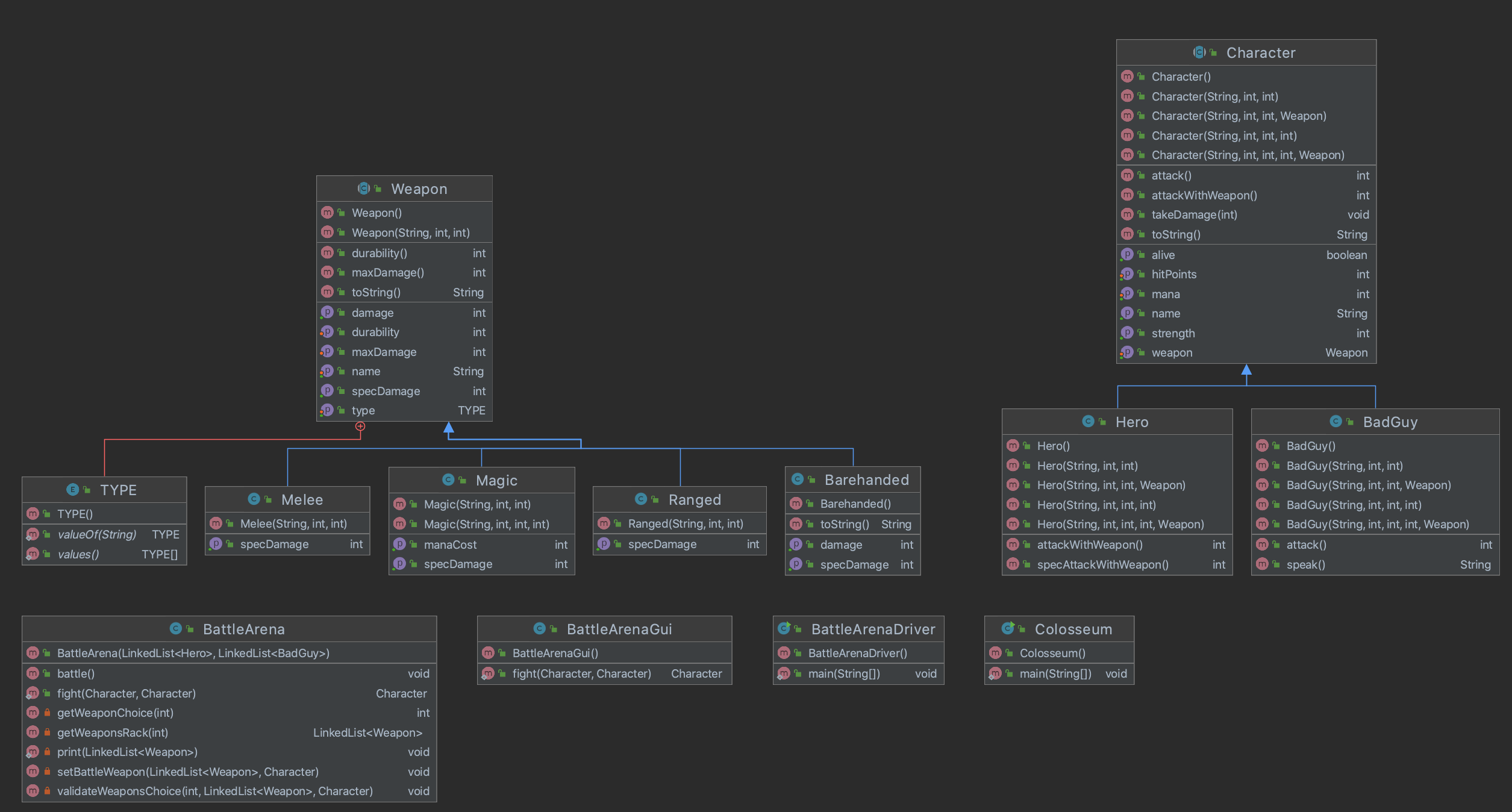Select the BadGuy class title bar

pos(1390,422)
